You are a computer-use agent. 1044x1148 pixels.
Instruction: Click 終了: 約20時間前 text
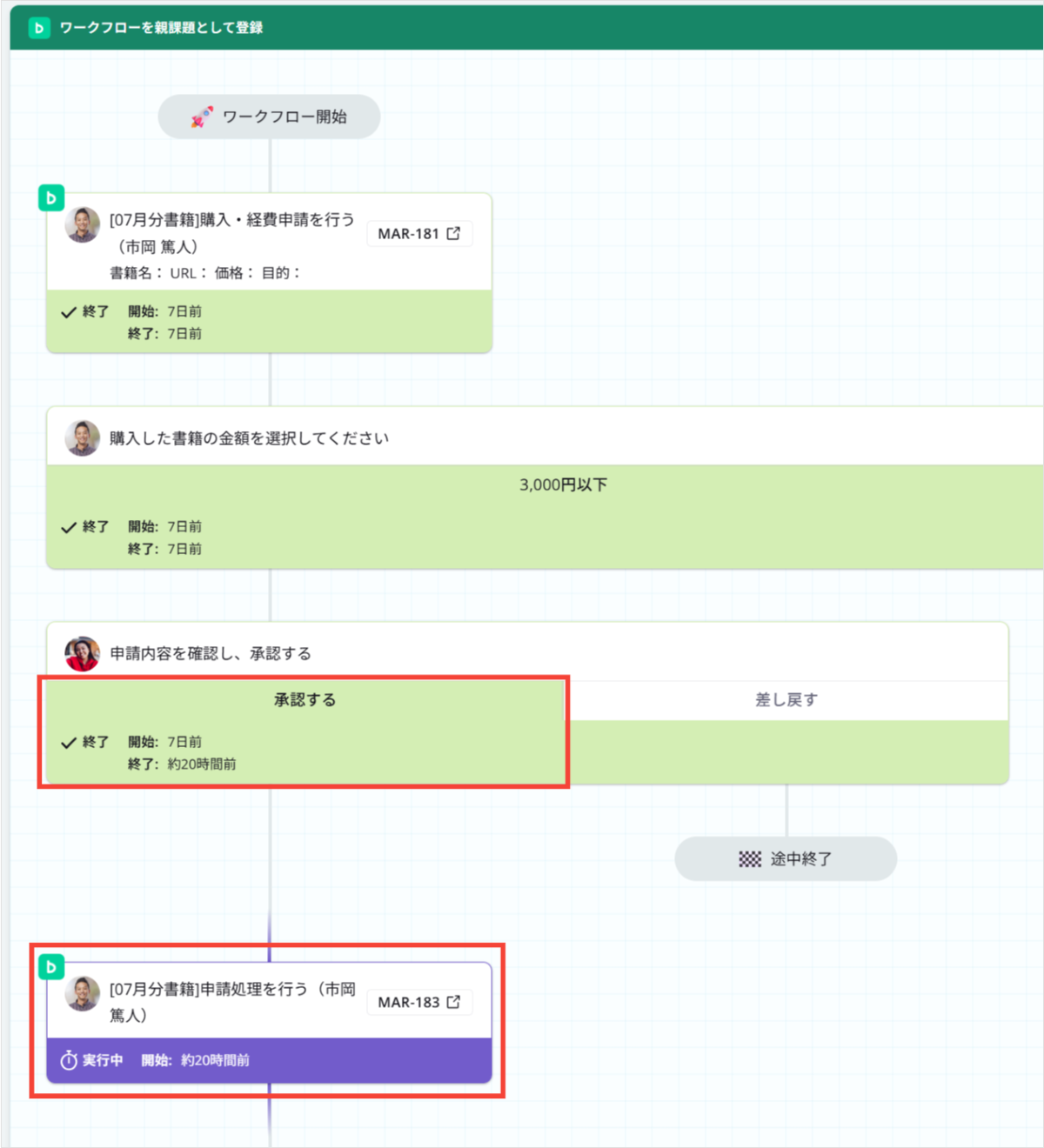pos(182,764)
